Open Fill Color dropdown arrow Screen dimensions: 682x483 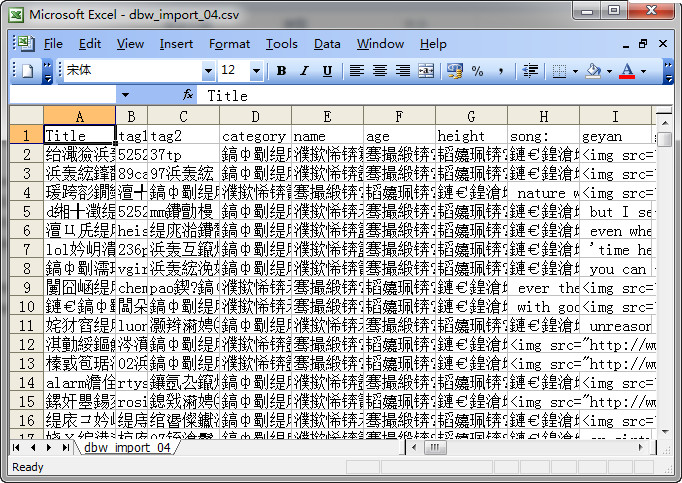[x=609, y=71]
